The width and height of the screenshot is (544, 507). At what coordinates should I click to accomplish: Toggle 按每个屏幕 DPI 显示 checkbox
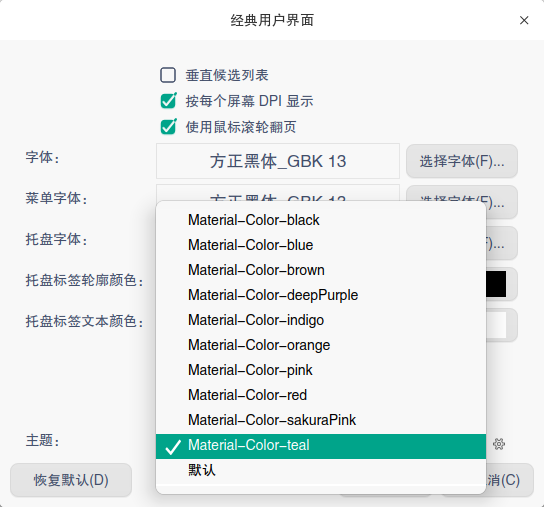pyautogui.click(x=168, y=101)
